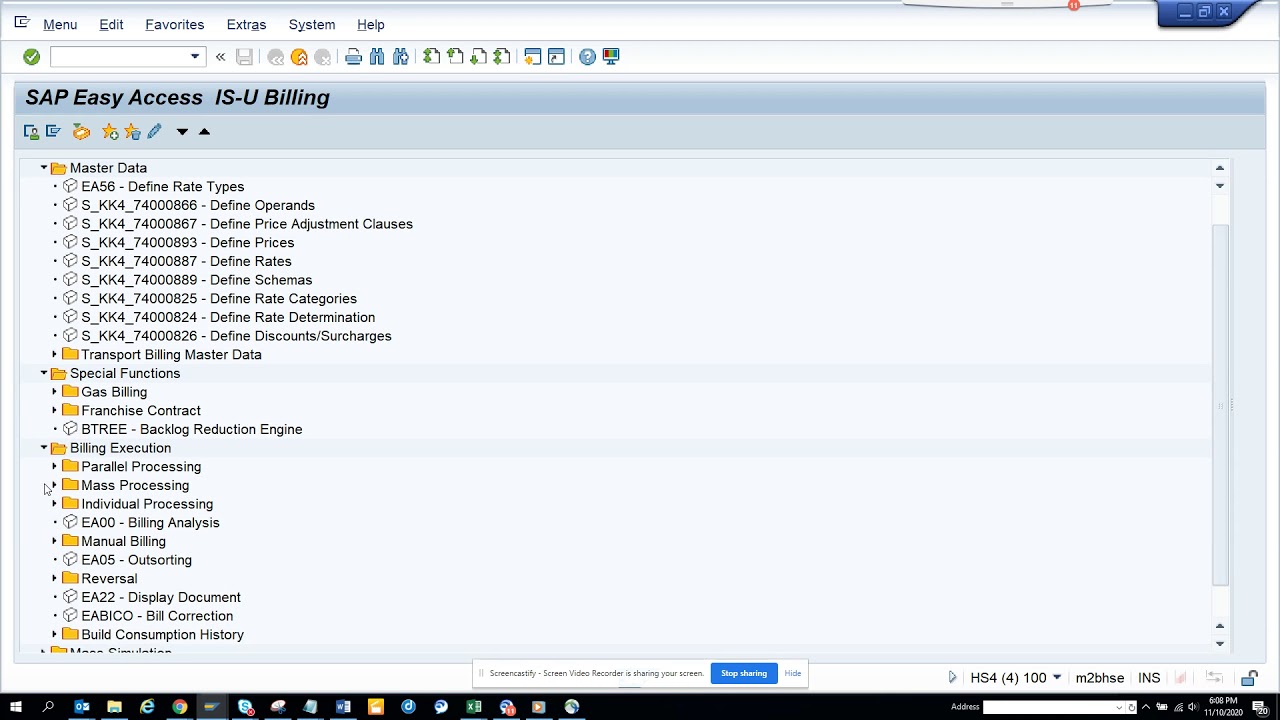The image size is (1280, 720).
Task: Click the Find Next binoculars icon
Action: tap(401, 57)
